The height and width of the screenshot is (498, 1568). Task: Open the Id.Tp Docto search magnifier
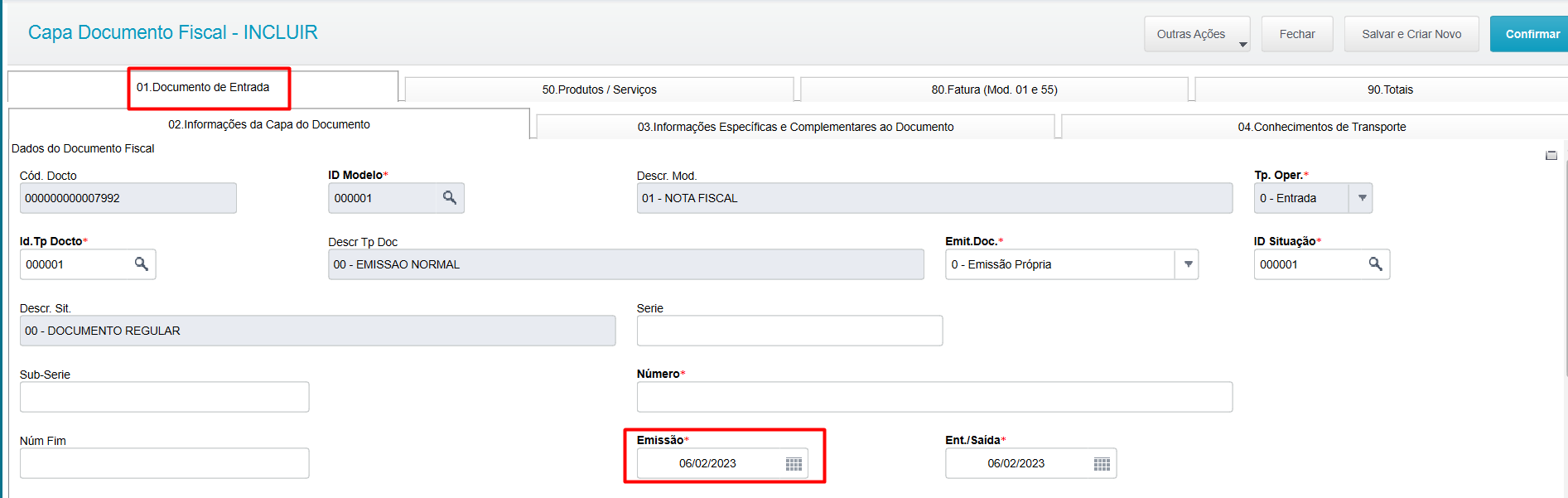(142, 264)
